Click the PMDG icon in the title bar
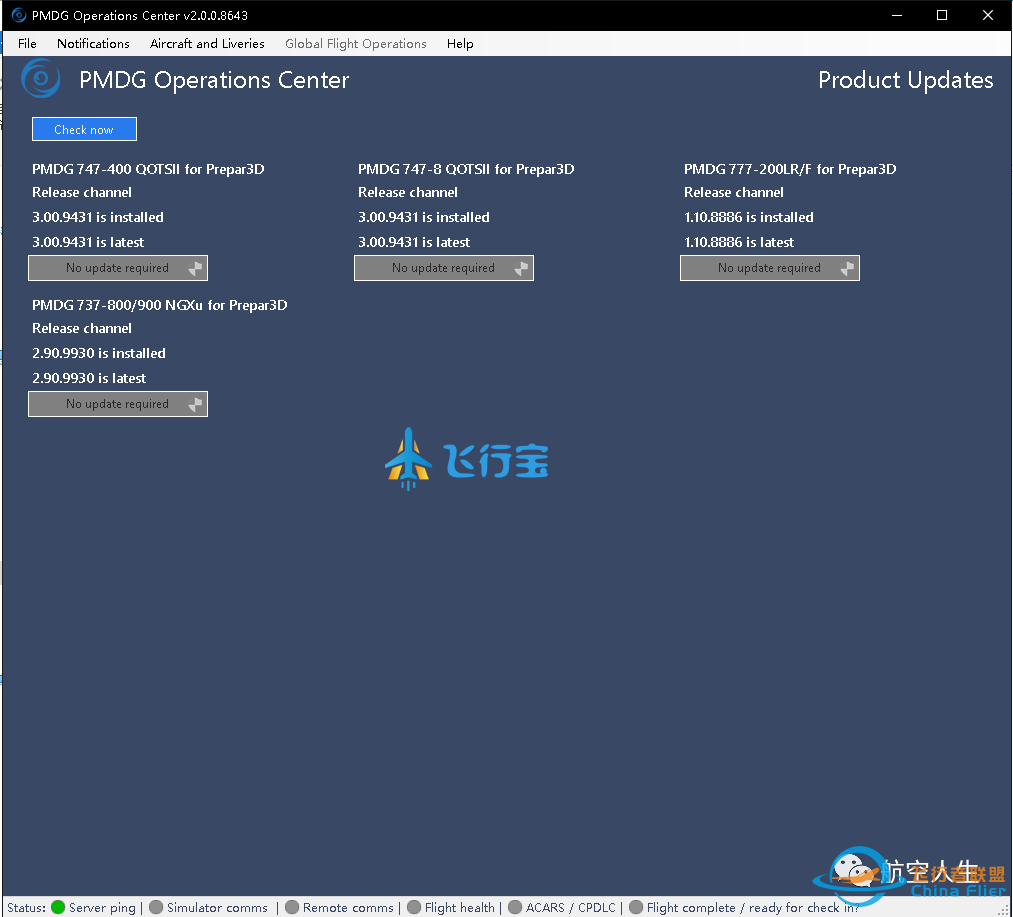 pyautogui.click(x=19, y=15)
